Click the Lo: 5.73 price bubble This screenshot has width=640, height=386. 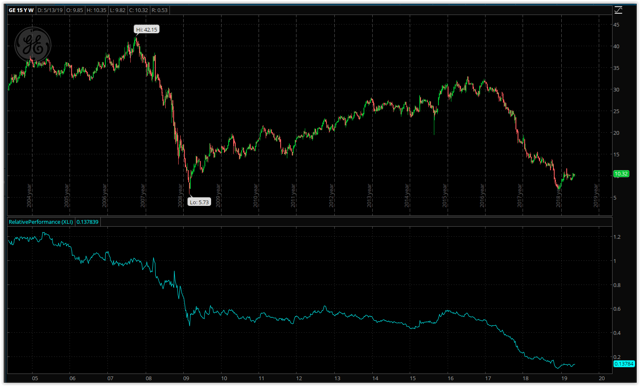click(199, 202)
